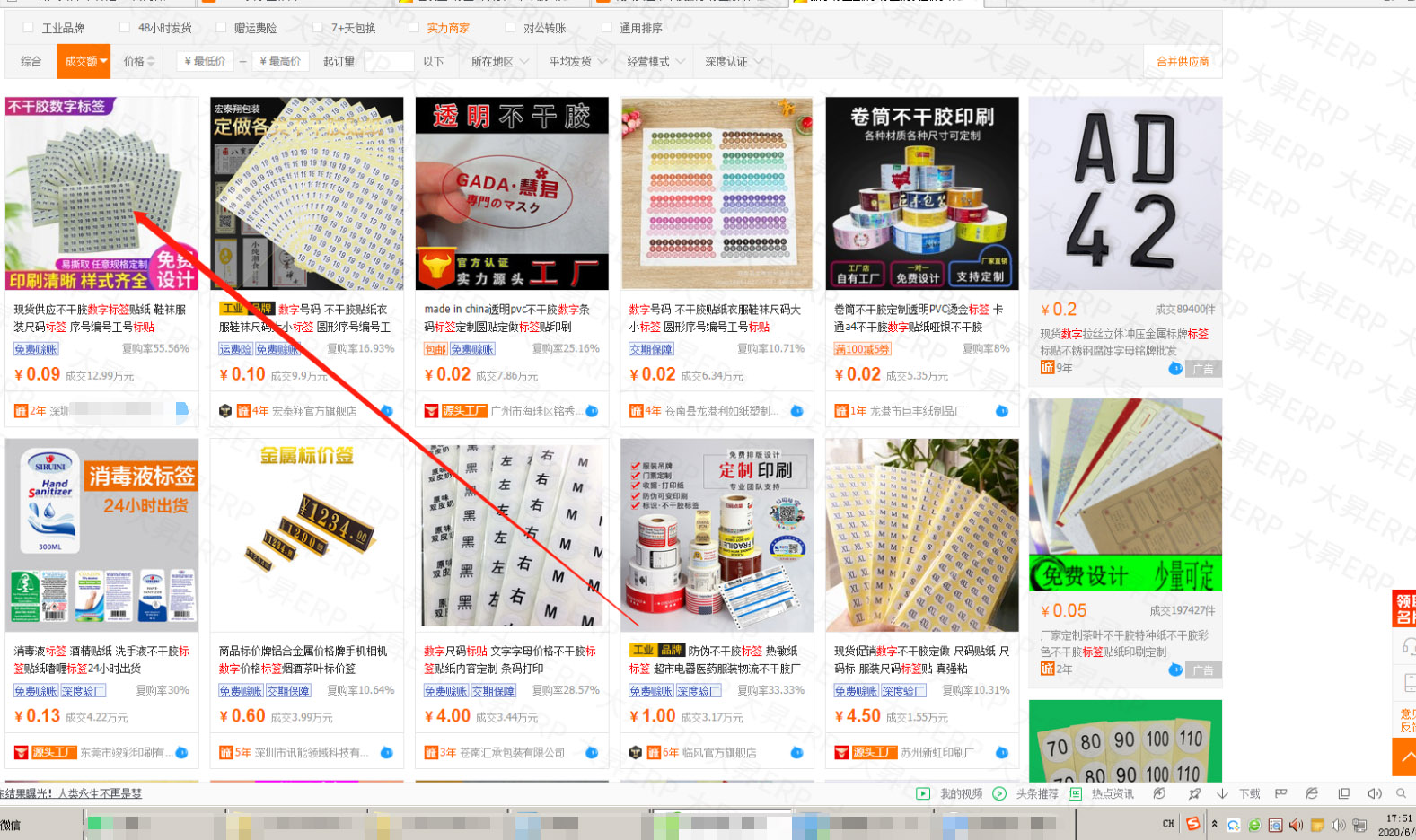
Task: Click the CH language indicator
Action: (1168, 824)
